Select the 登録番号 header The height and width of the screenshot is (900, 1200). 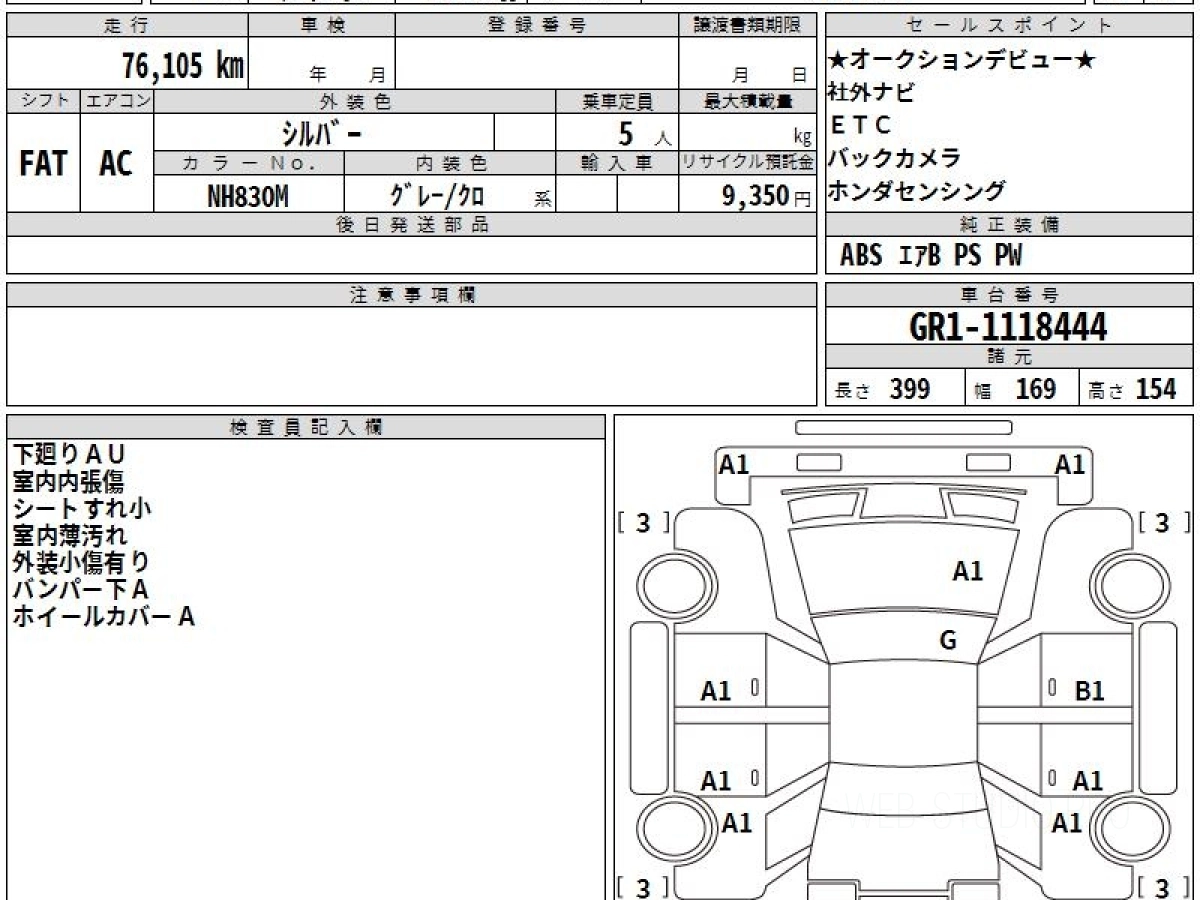click(537, 26)
